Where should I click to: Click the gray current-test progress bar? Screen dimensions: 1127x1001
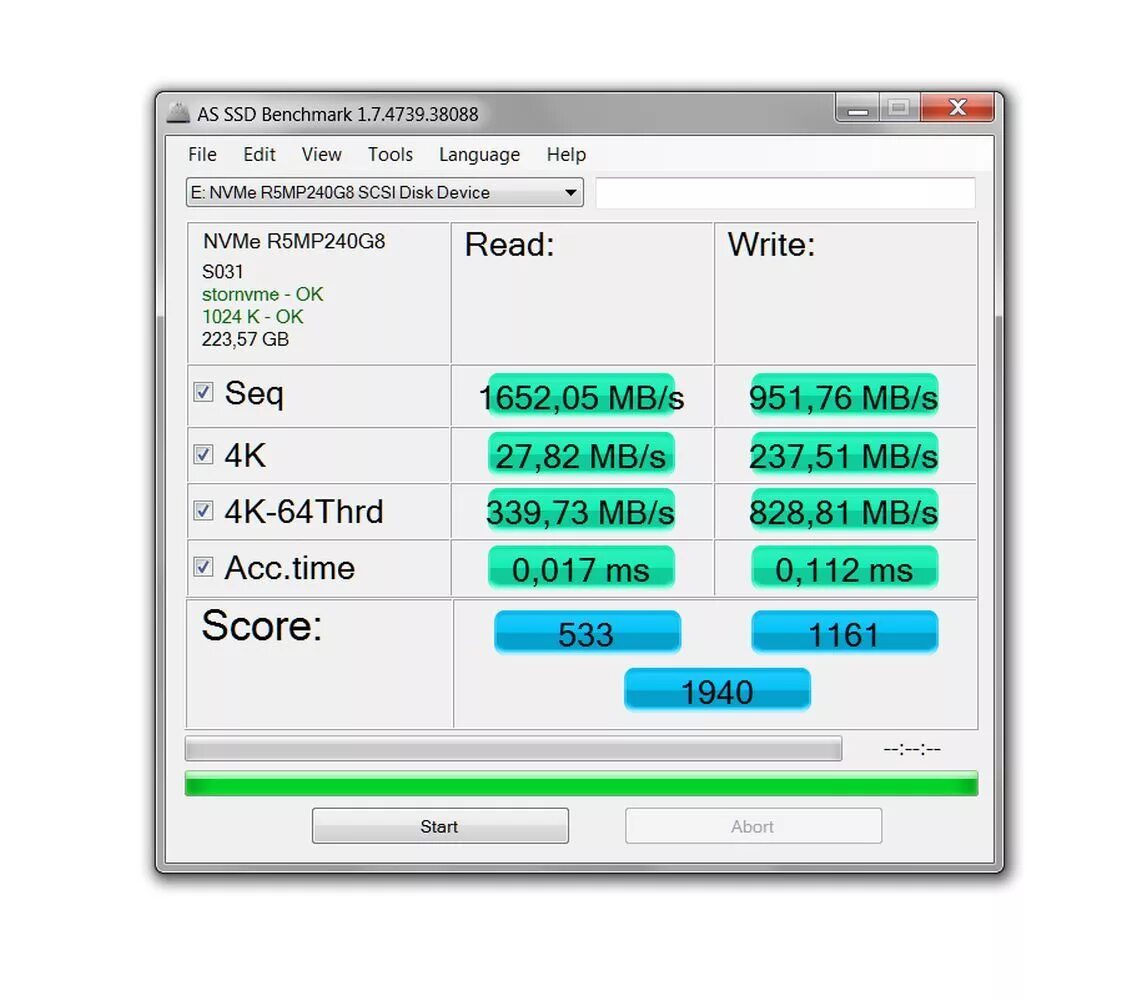pos(513,748)
